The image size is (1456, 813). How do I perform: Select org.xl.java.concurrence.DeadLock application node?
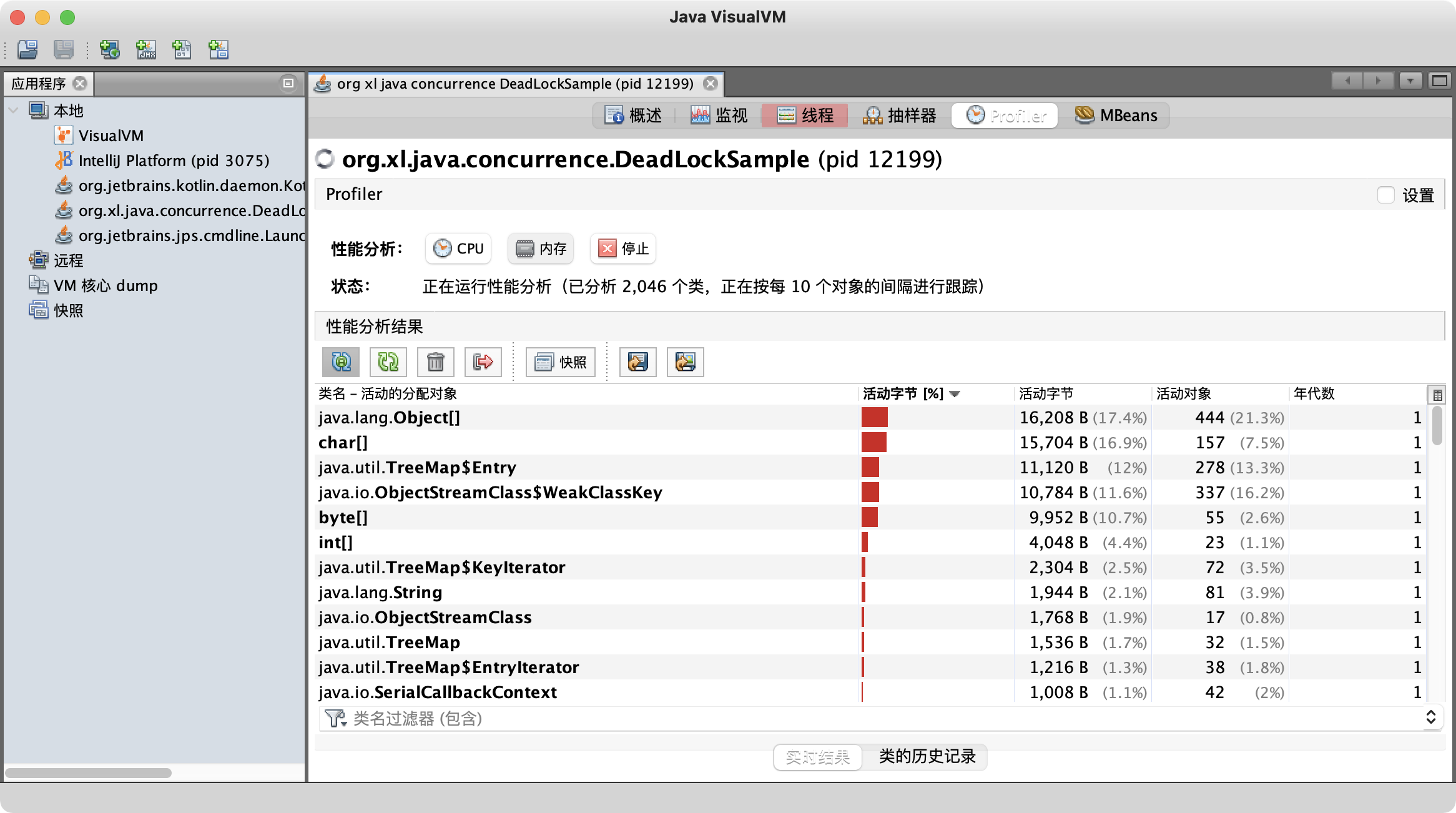(180, 210)
